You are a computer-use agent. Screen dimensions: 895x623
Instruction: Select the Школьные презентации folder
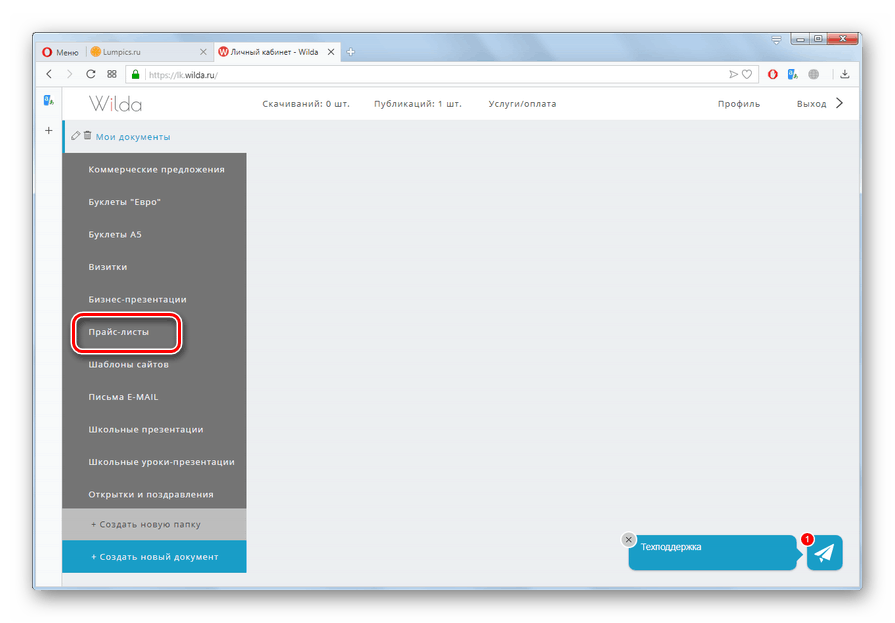tap(155, 430)
